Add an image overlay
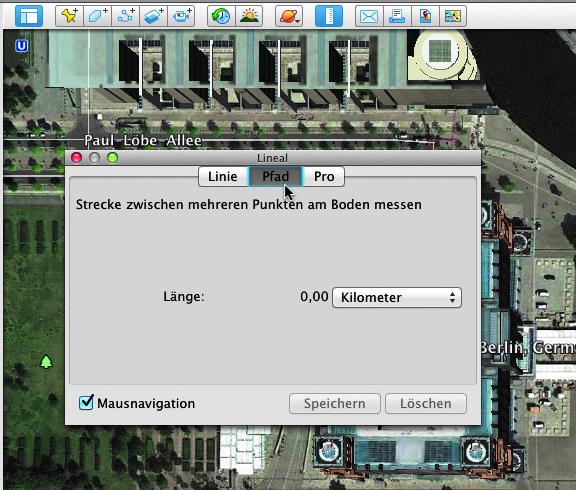The image size is (576, 490). pyautogui.click(x=154, y=16)
